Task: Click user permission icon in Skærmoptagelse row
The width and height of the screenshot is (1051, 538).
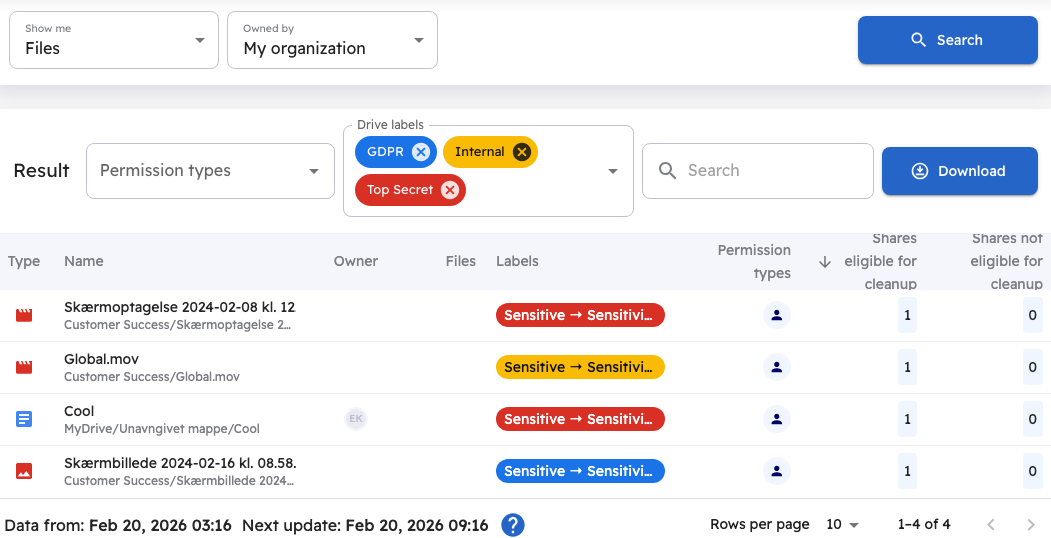Action: click(x=777, y=316)
